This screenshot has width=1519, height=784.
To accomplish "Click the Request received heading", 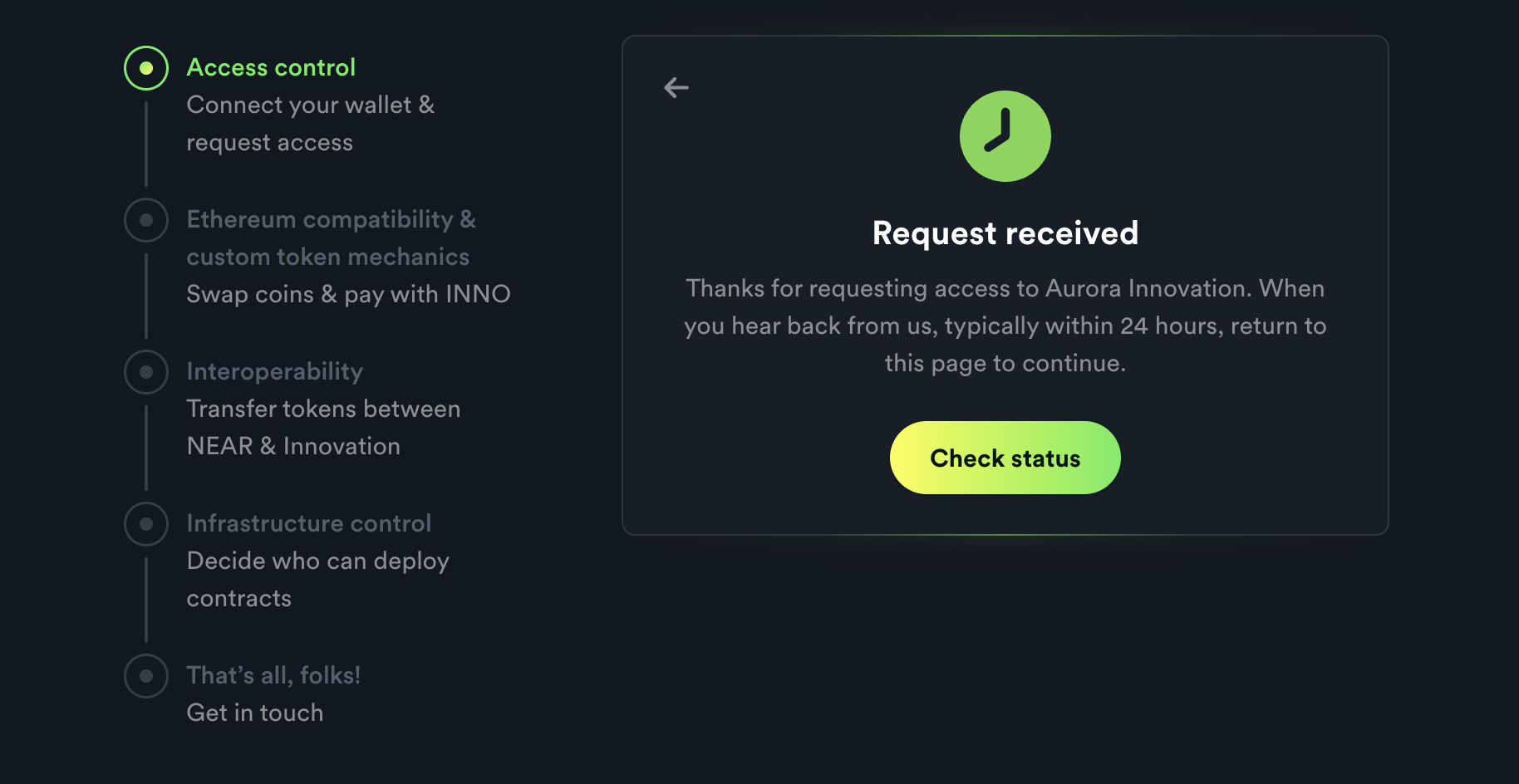I will point(1005,233).
